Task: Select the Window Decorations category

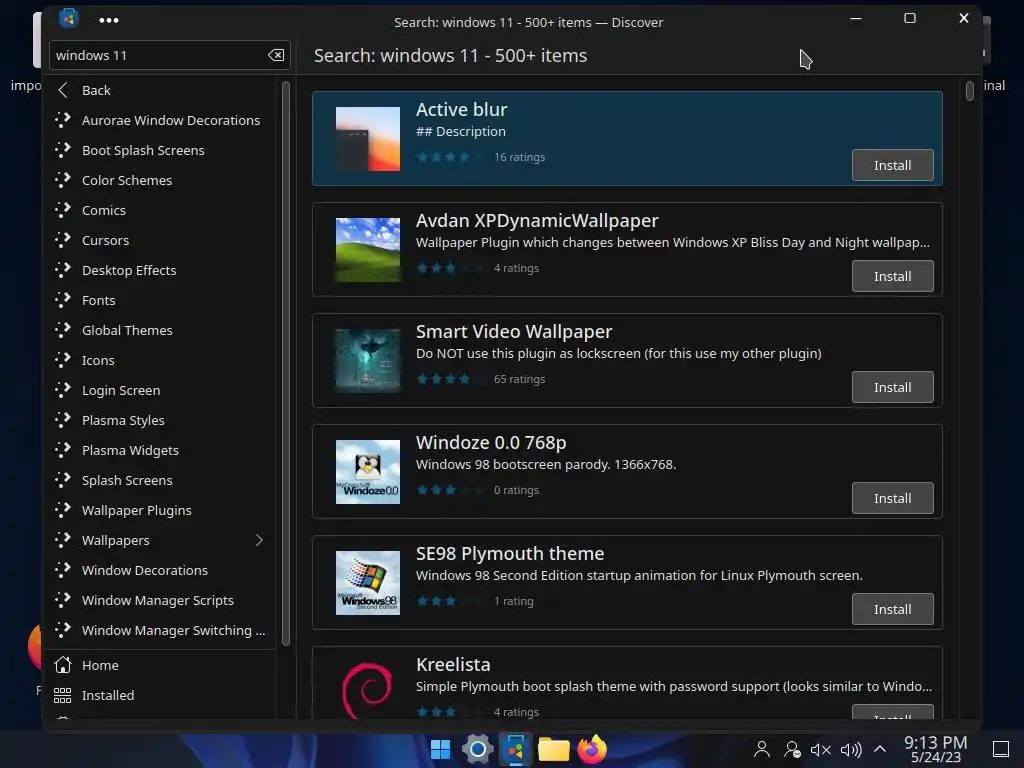Action: (x=161, y=571)
